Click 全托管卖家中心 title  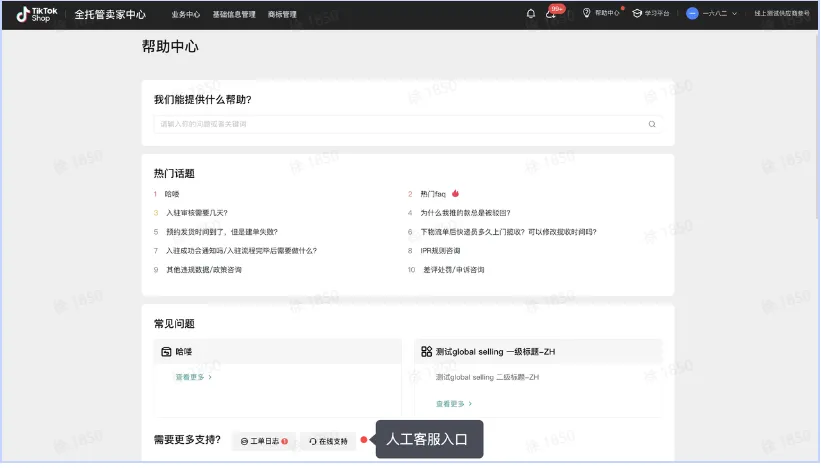pos(110,15)
